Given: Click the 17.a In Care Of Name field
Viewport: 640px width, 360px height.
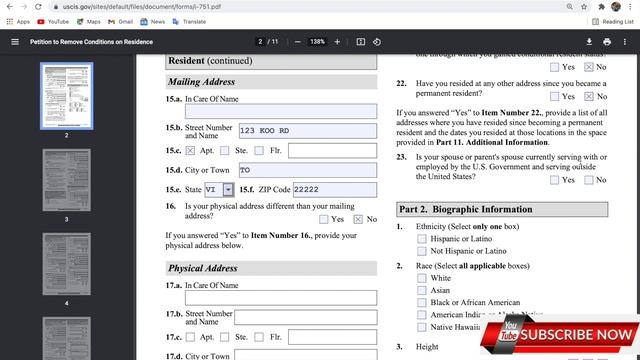Looking at the screenshot, I should [x=281, y=298].
